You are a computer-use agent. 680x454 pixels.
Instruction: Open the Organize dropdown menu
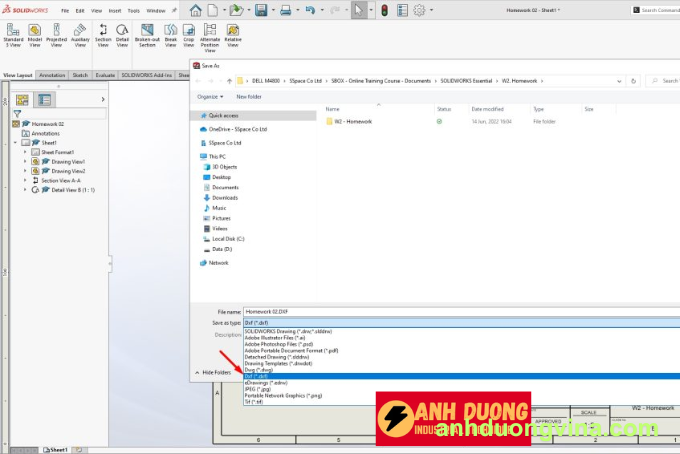pyautogui.click(x=210, y=97)
